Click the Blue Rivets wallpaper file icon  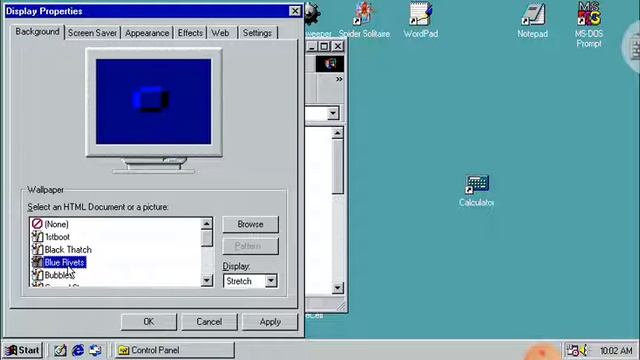[x=37, y=262]
